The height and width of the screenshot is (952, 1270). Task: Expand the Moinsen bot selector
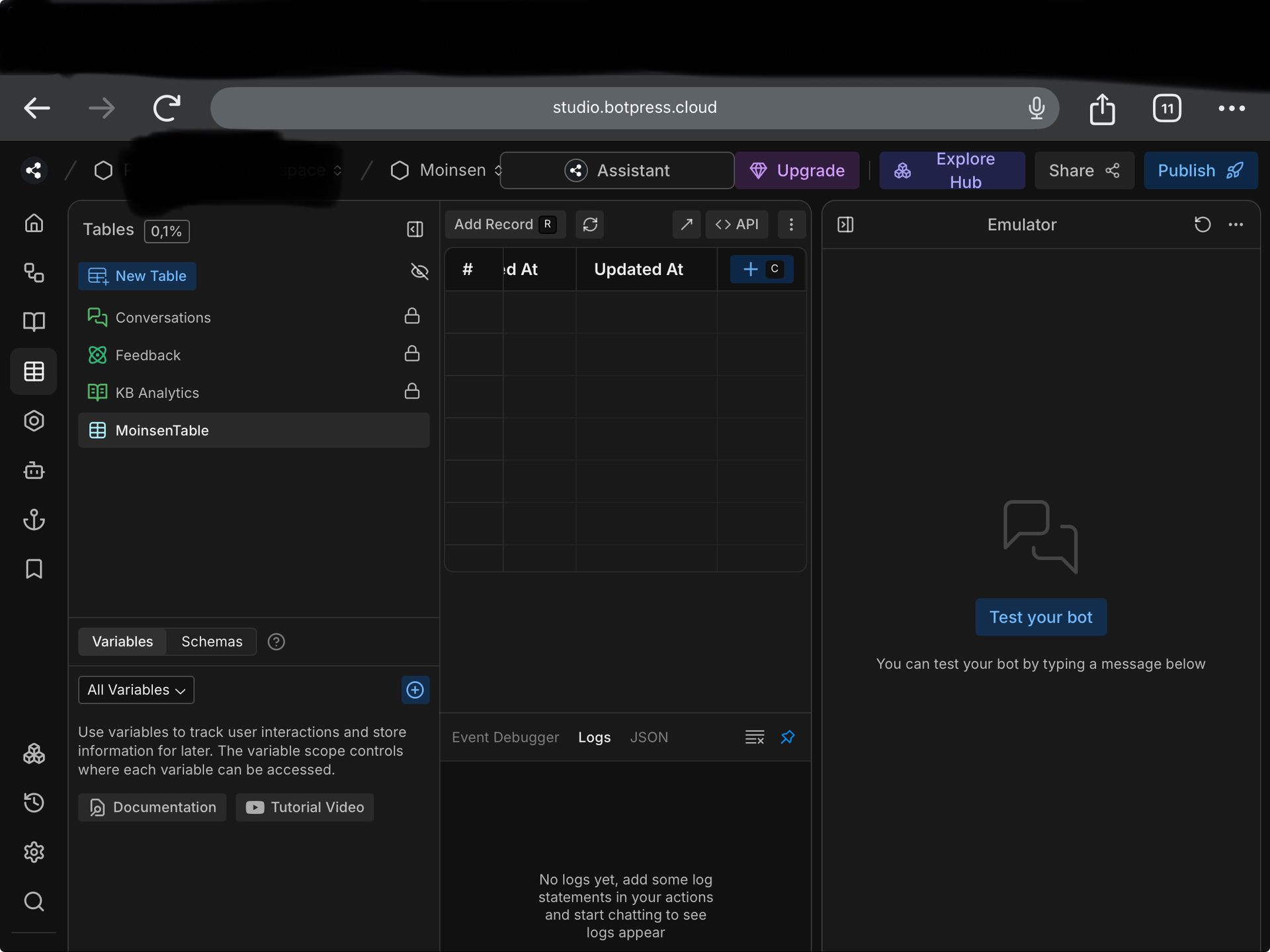(498, 171)
